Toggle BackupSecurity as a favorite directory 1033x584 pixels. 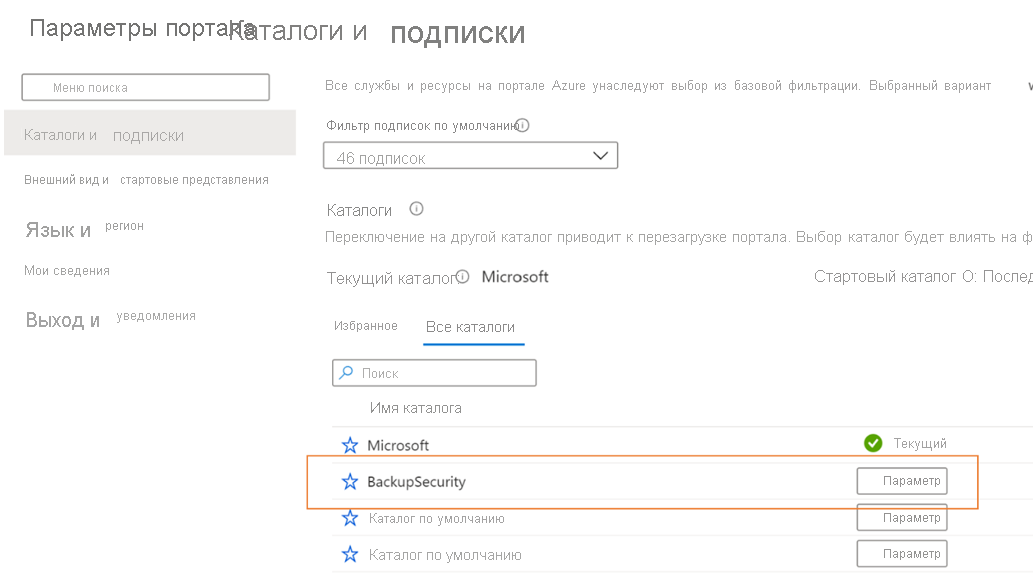(x=350, y=481)
